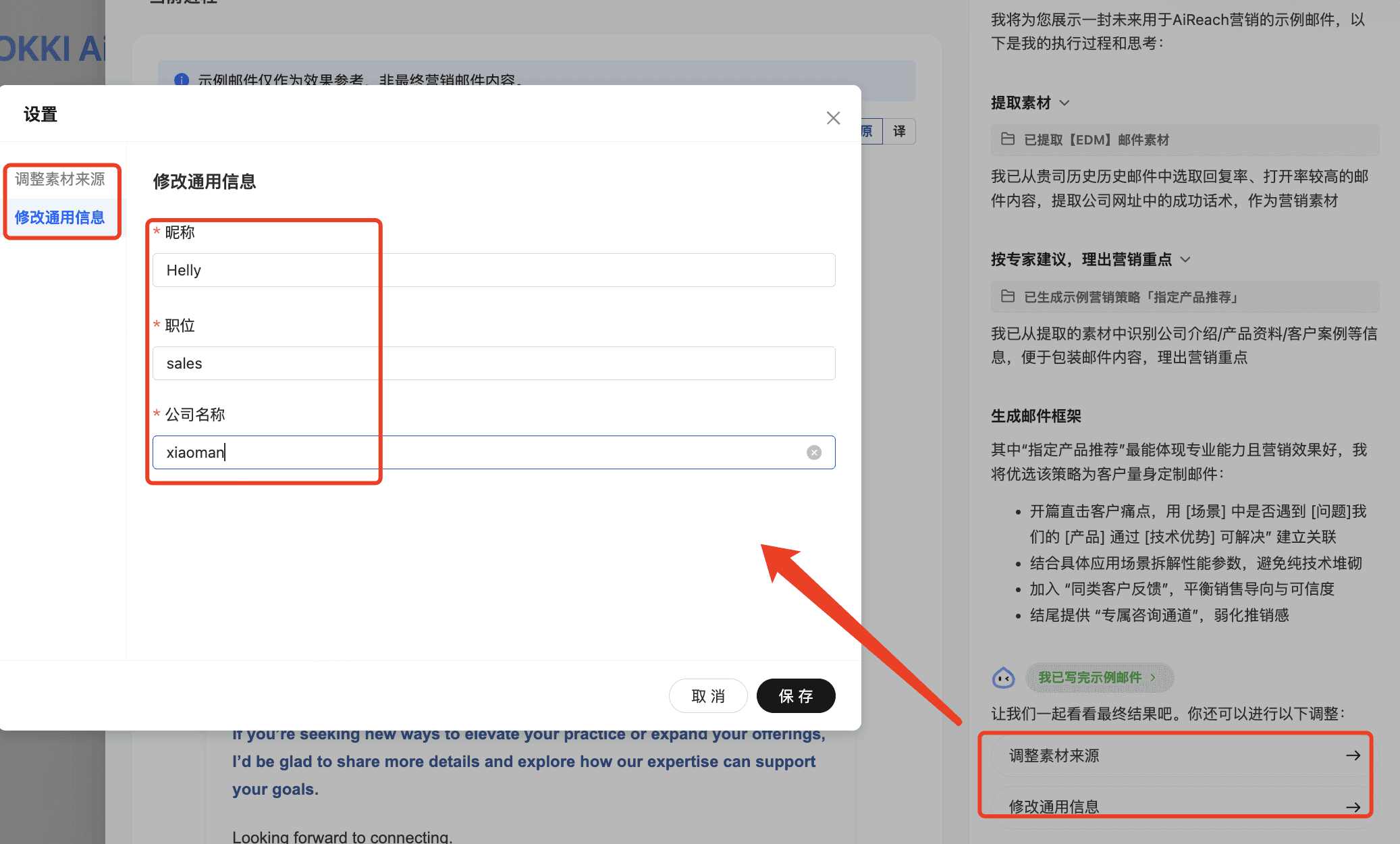The width and height of the screenshot is (1400, 844).
Task: Close the 设置 dialog with X icon
Action: (833, 118)
